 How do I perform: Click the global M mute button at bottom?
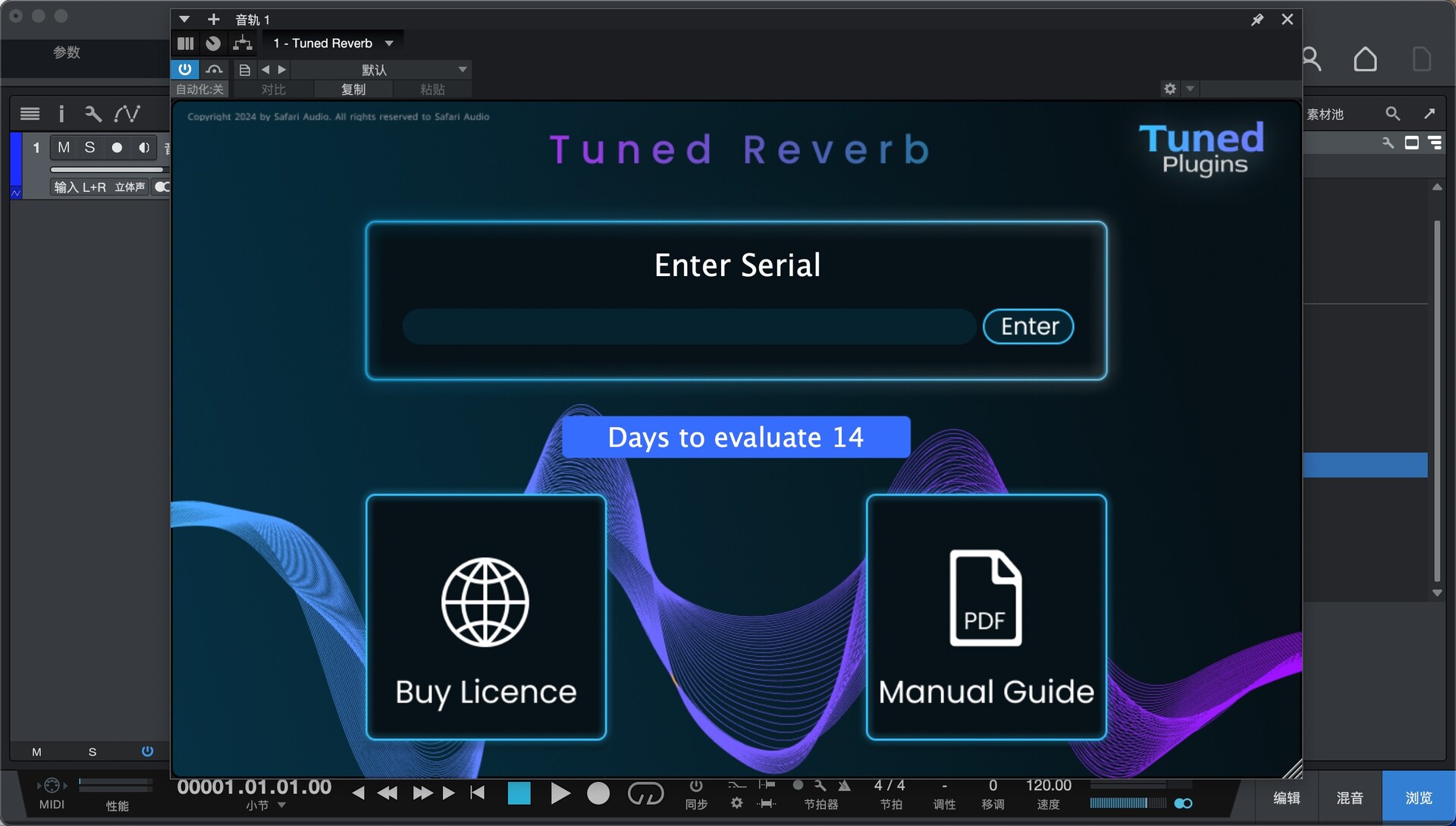pos(36,752)
